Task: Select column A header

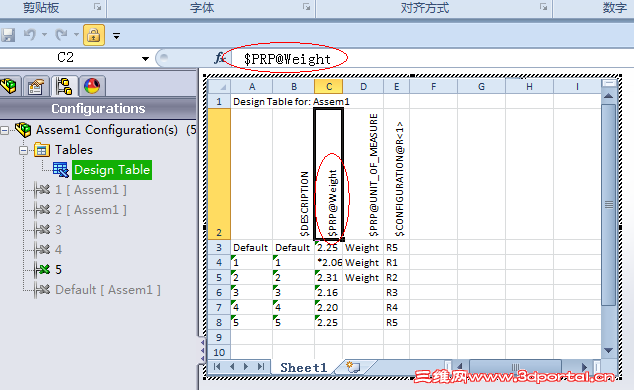Action: pyautogui.click(x=252, y=86)
